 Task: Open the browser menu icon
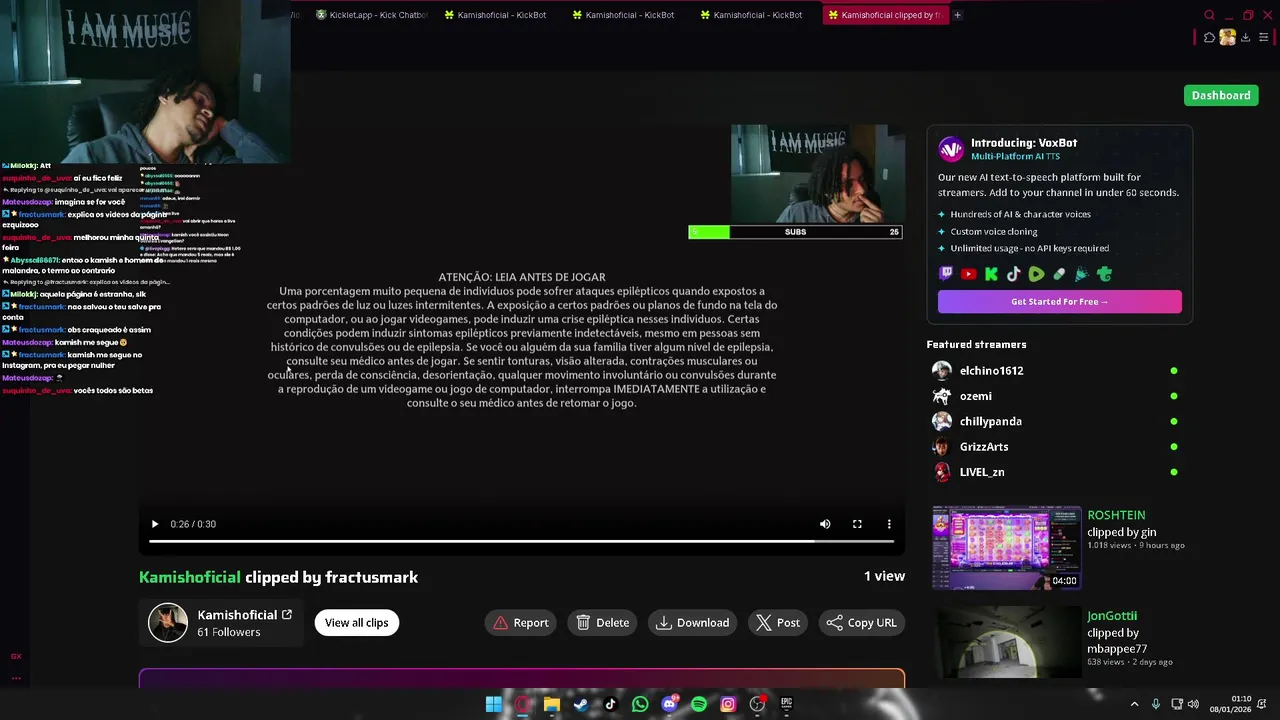click(1264, 38)
